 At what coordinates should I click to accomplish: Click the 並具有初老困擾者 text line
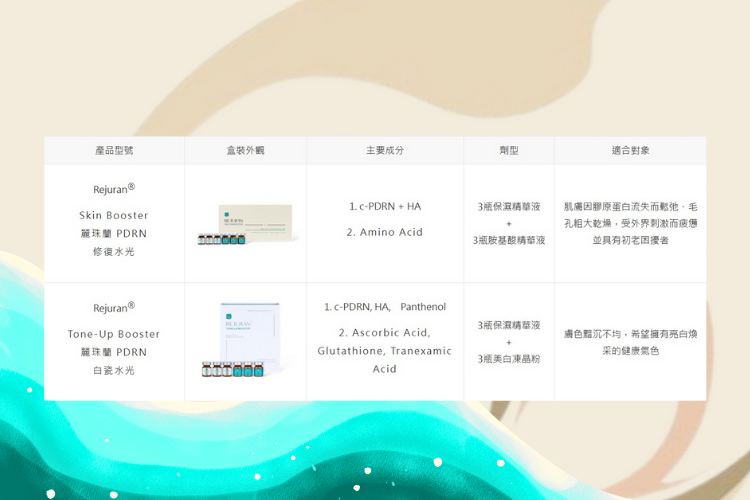click(630, 240)
